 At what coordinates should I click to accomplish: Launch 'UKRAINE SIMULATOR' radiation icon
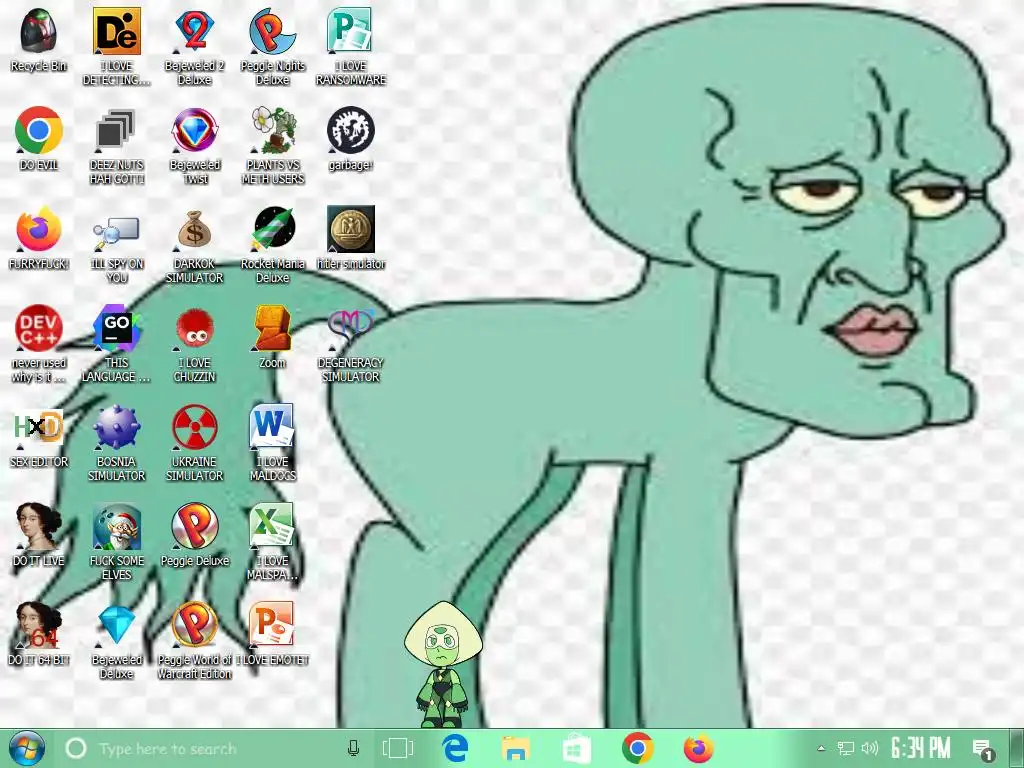[x=195, y=427]
